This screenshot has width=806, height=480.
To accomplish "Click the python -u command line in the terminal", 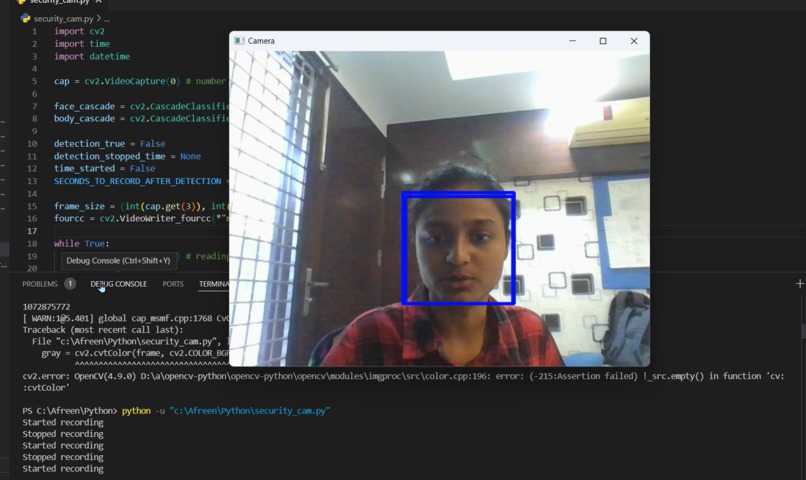I will coord(226,411).
